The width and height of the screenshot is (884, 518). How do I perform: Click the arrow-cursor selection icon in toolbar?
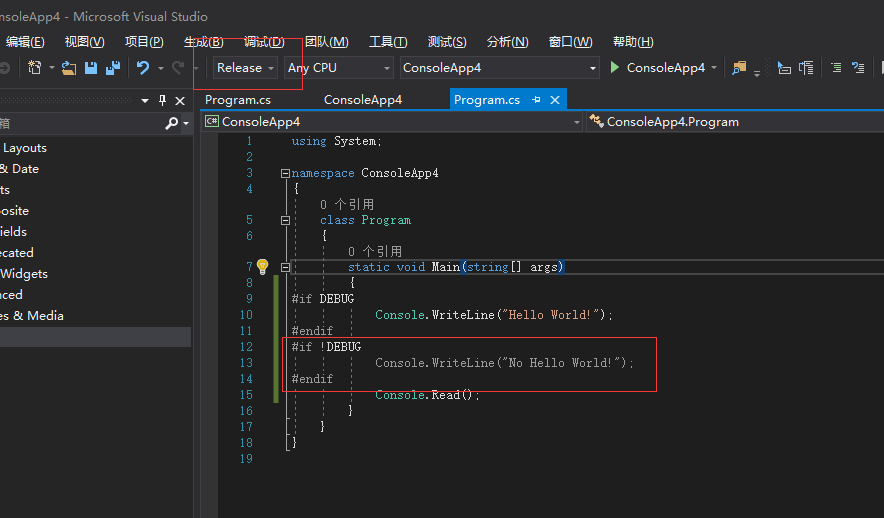tap(784, 68)
